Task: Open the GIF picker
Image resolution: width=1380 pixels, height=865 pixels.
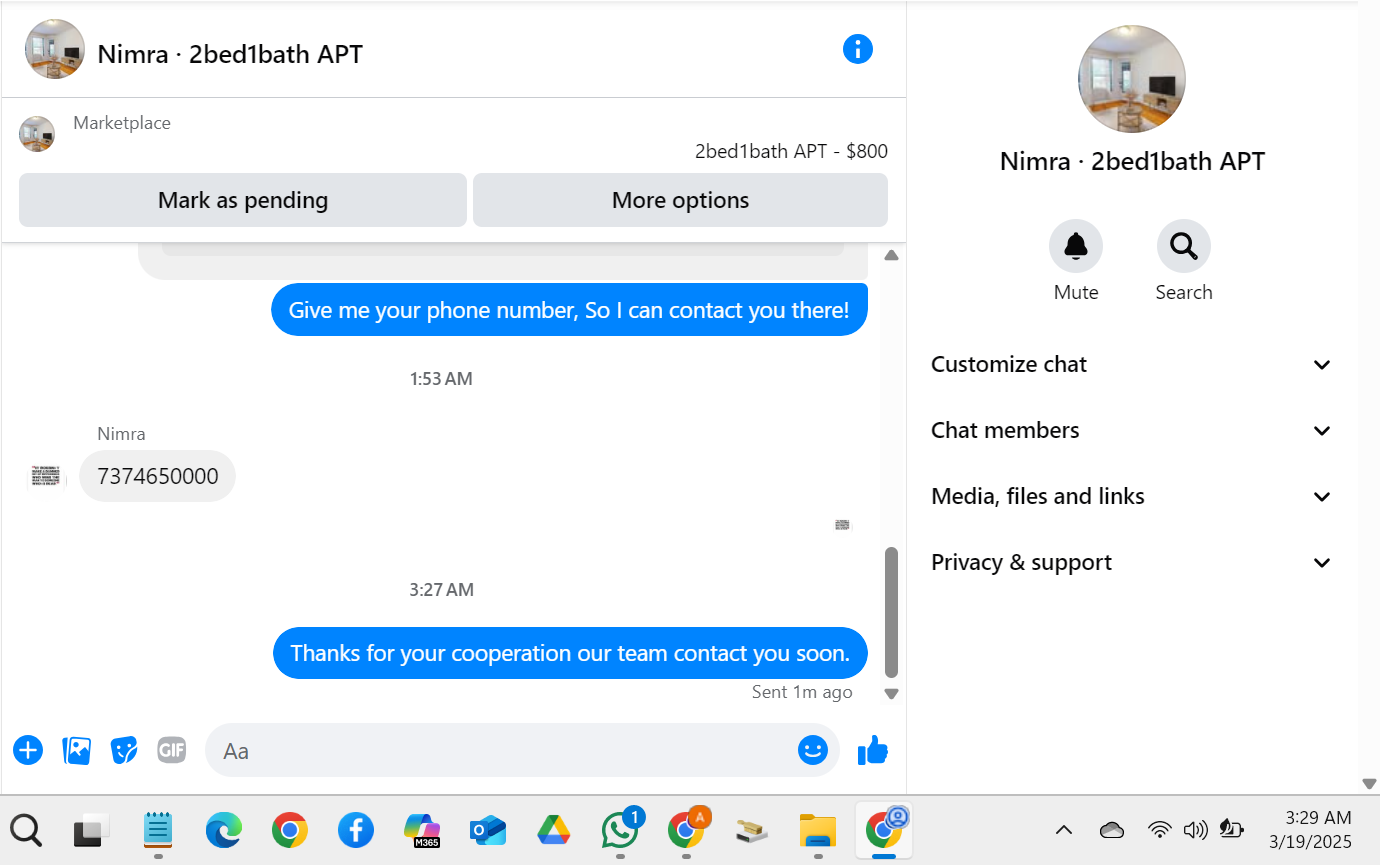Action: pos(172,750)
